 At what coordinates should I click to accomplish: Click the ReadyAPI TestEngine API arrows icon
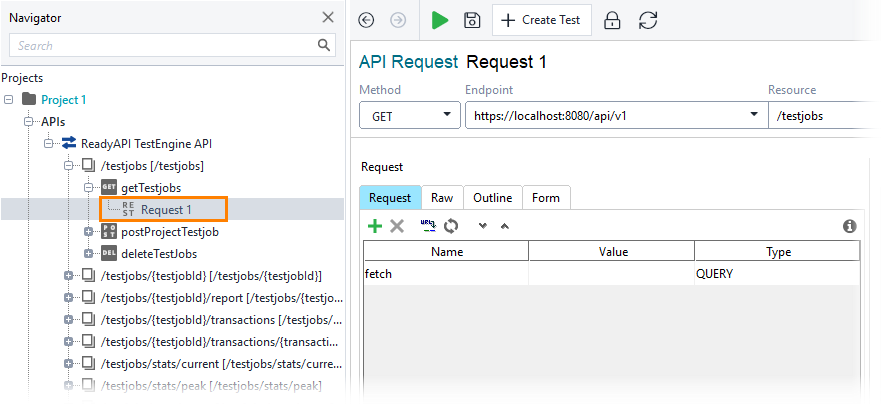tap(69, 143)
